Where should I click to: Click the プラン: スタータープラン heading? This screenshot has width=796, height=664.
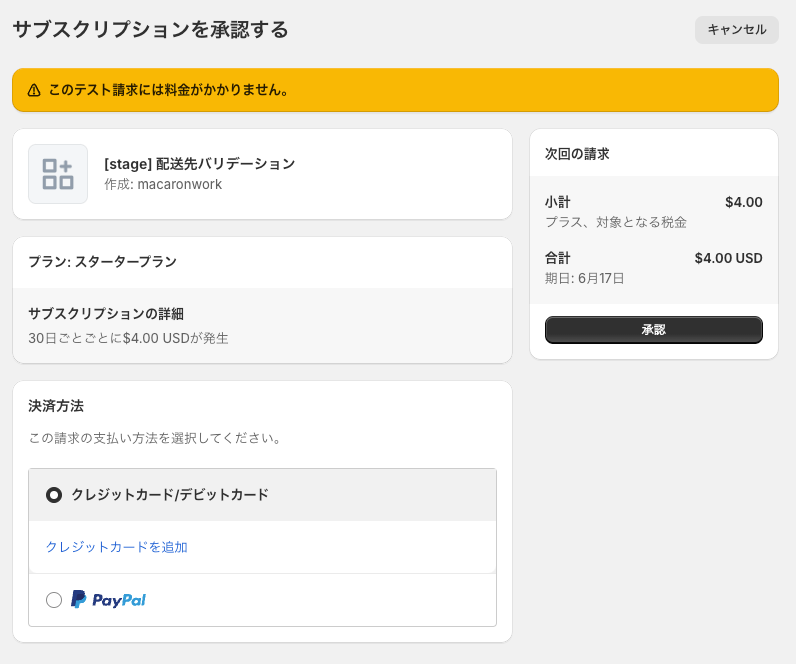(x=103, y=261)
